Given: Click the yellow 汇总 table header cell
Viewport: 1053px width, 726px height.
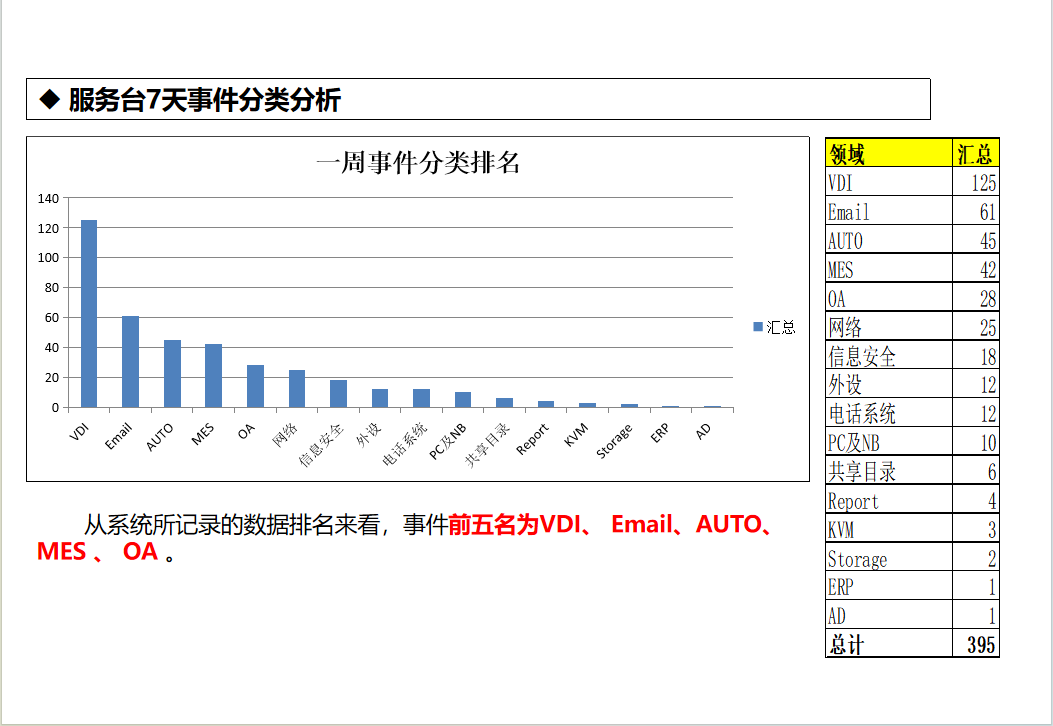Looking at the screenshot, I should 975,153.
